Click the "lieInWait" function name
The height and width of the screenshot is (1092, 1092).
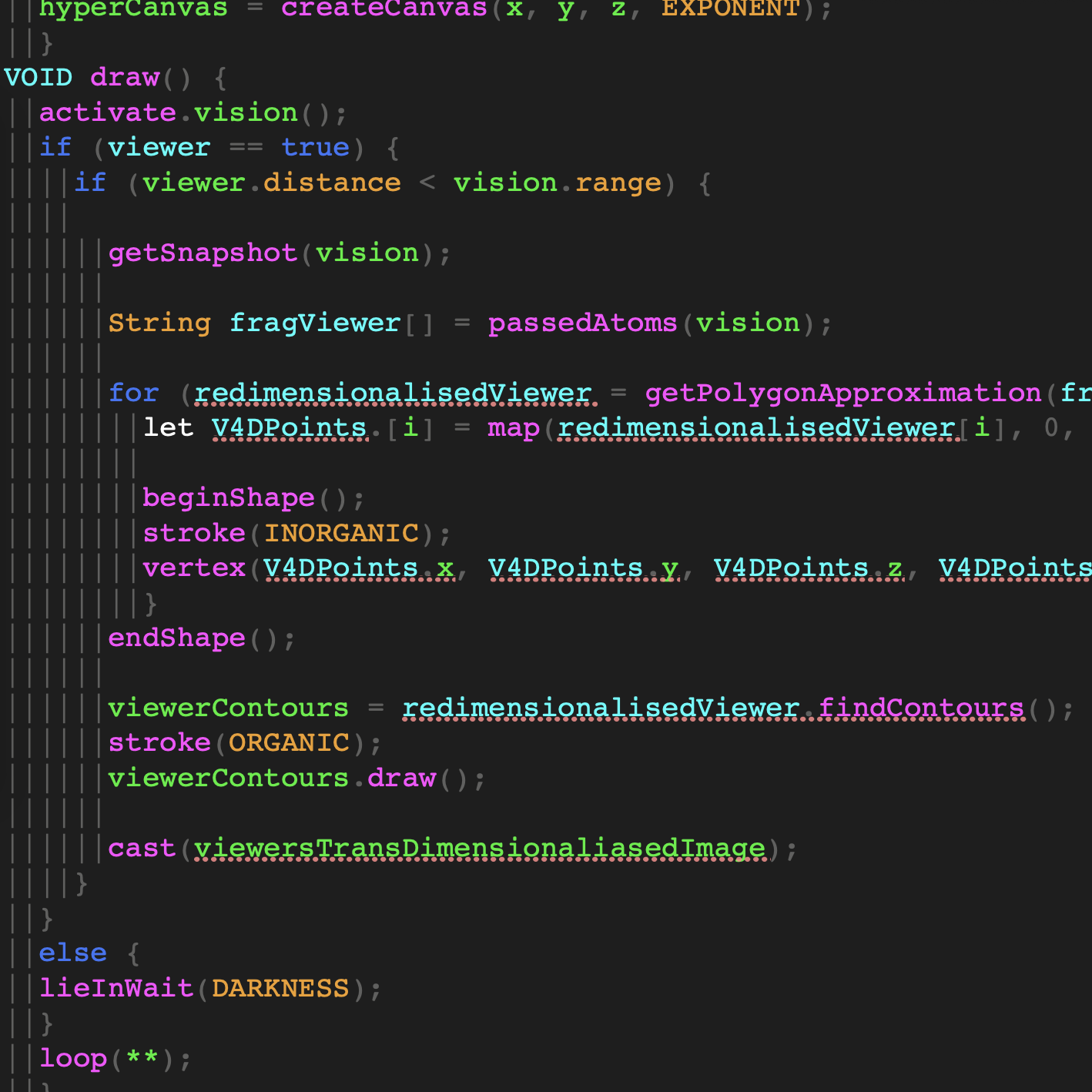(116, 988)
